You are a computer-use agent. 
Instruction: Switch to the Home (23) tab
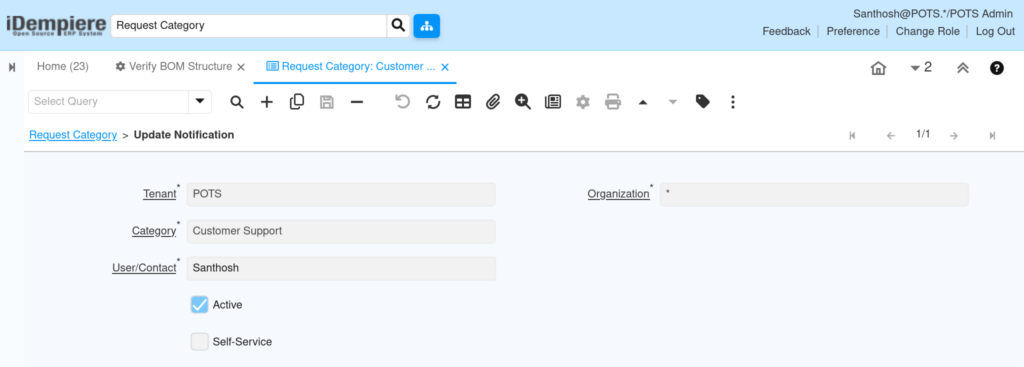coord(63,67)
